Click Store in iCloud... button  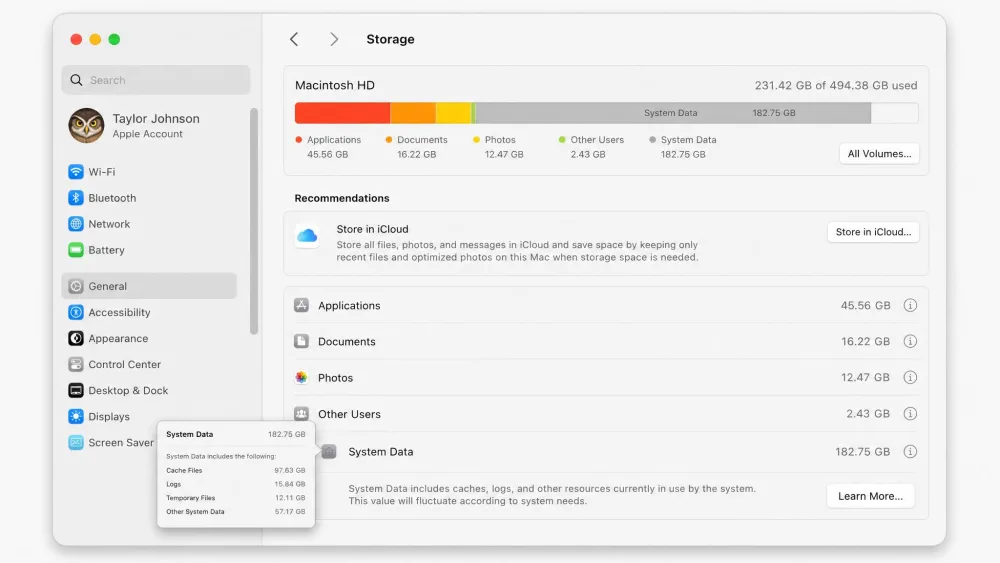click(873, 232)
